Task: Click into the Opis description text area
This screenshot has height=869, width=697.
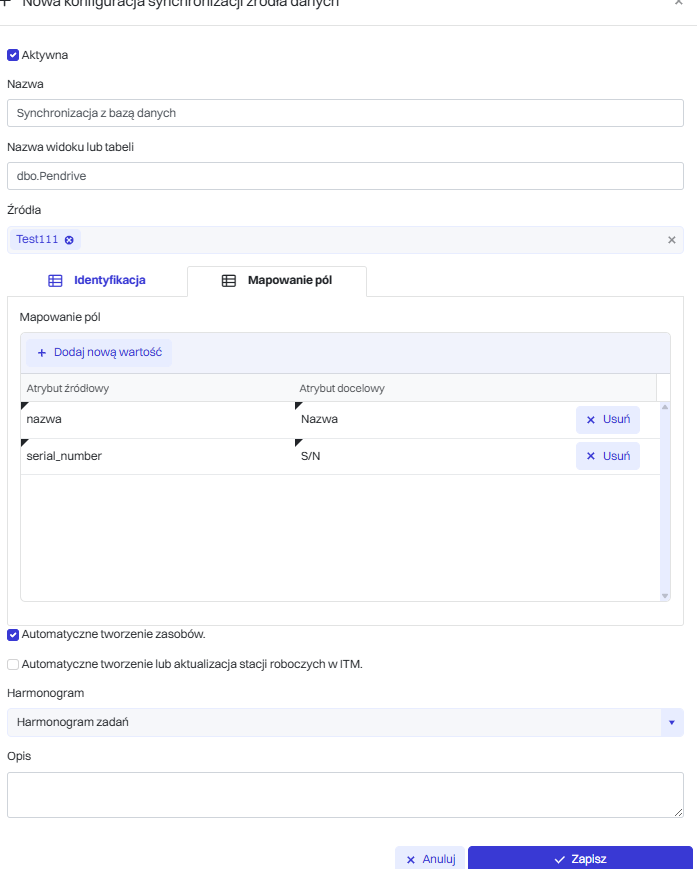Action: (345, 794)
